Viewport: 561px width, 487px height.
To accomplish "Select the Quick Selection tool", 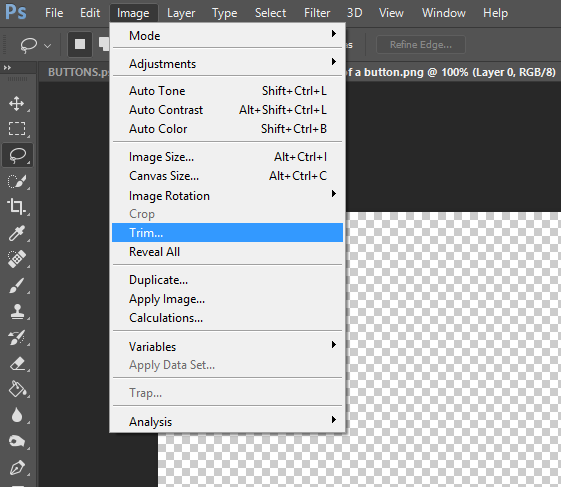I will (x=16, y=181).
